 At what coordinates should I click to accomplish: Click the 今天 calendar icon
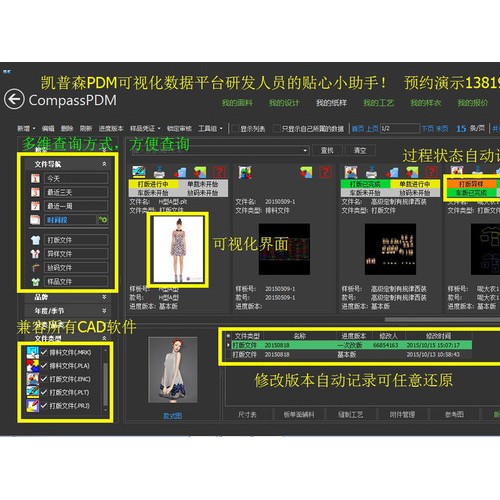tap(35, 178)
